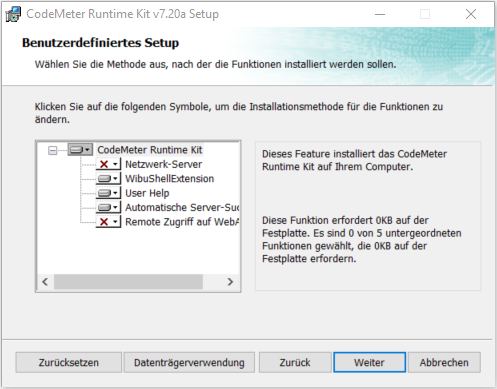Click the red X icon beside Netzwerk-Server
Viewport: 497px width, 389px height.
(x=104, y=164)
